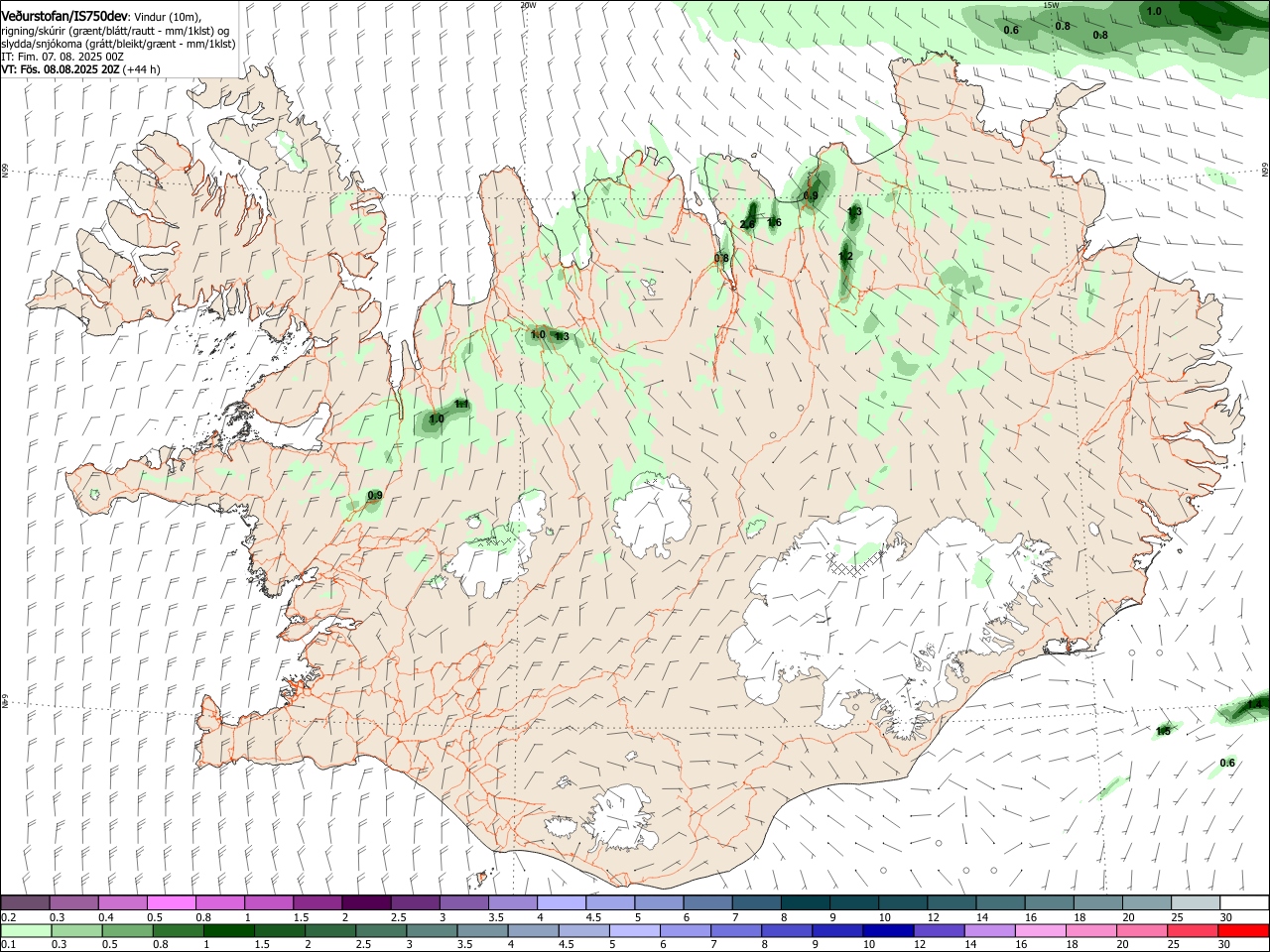The height and width of the screenshot is (952, 1270).
Task: Click the 0.6 value in the top-right rain band
Action: [1011, 30]
